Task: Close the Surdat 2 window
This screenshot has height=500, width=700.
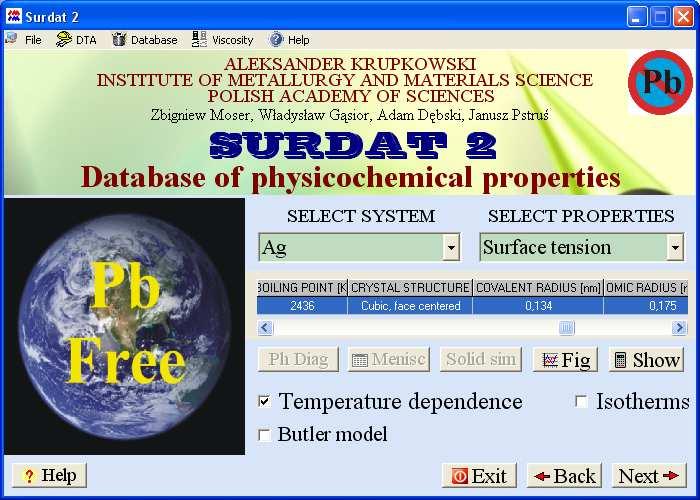Action: coord(683,17)
